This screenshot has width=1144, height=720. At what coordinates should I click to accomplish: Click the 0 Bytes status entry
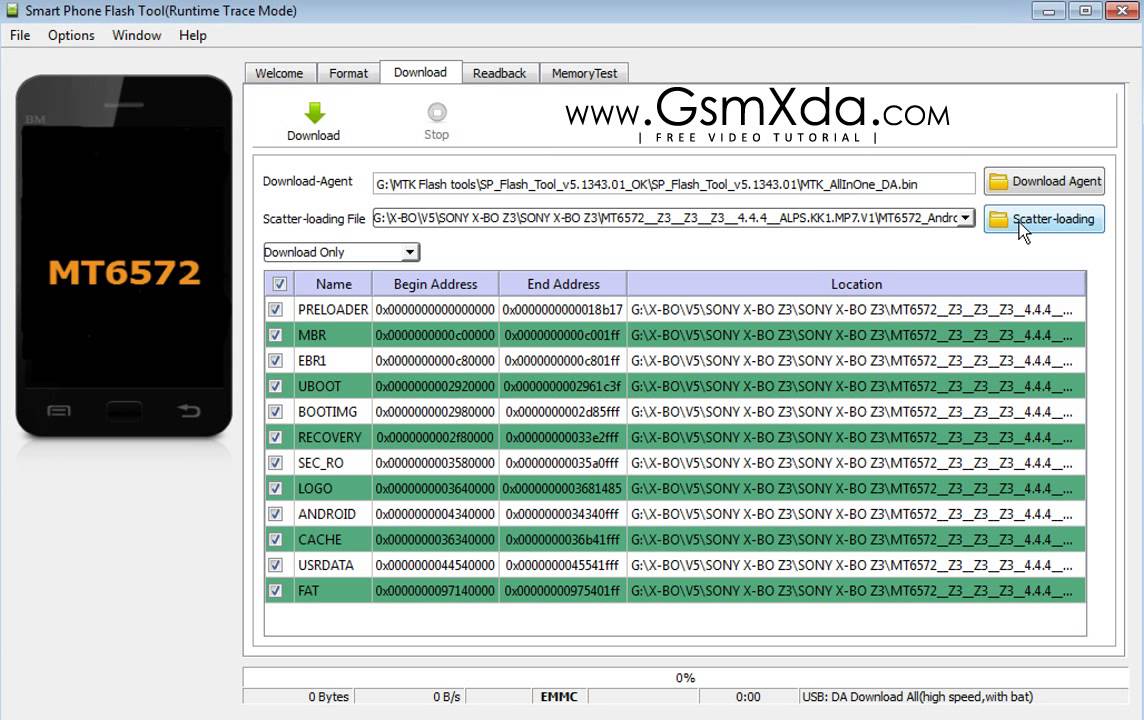click(328, 697)
